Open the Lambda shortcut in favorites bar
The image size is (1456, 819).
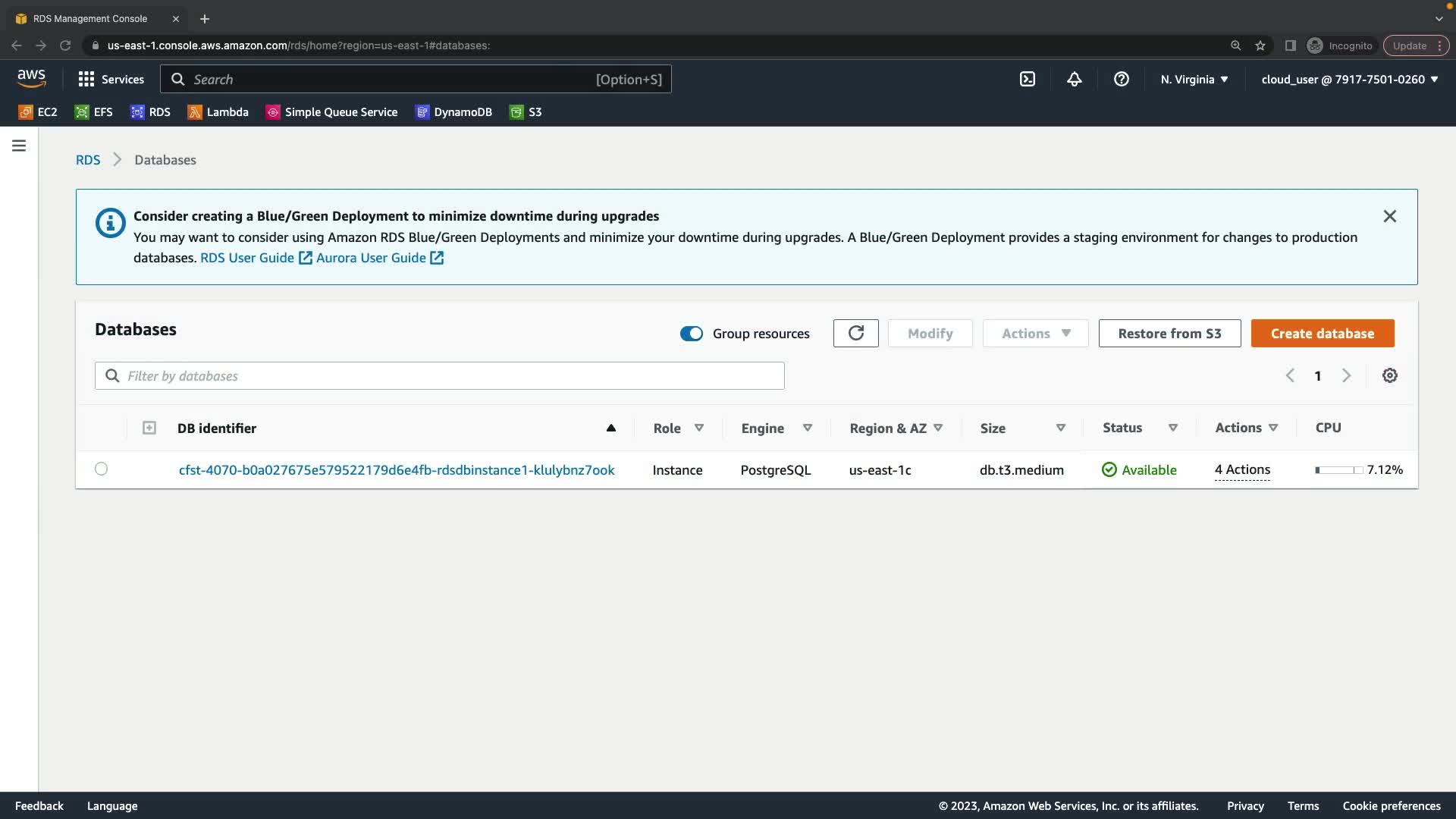(218, 111)
